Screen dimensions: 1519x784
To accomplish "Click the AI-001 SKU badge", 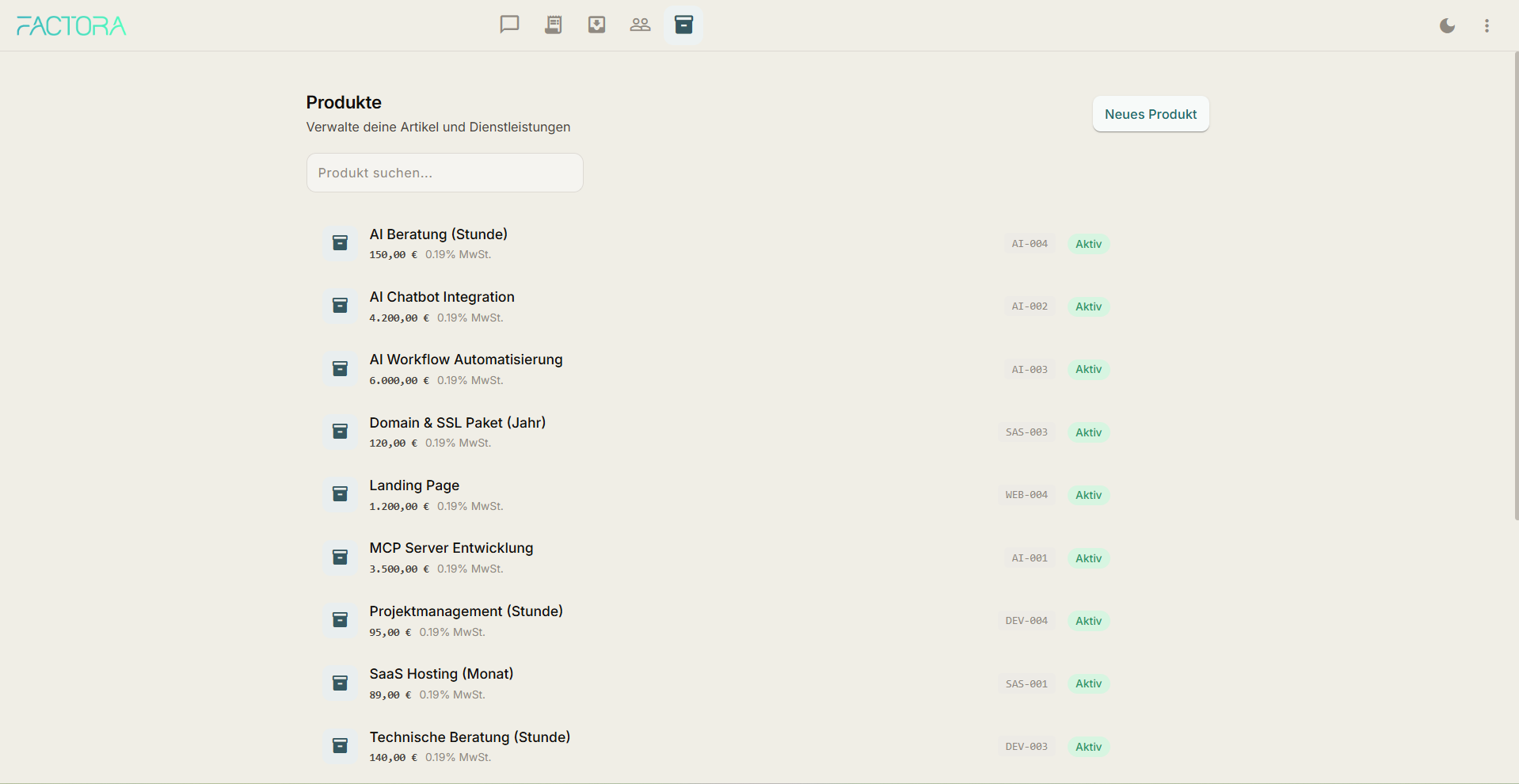I will (x=1029, y=558).
